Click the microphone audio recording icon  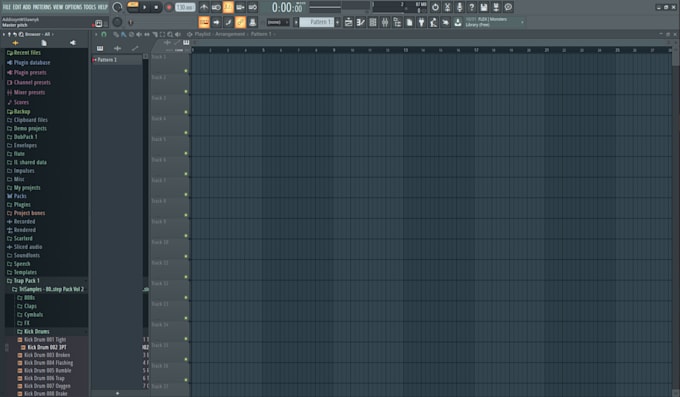(459, 7)
